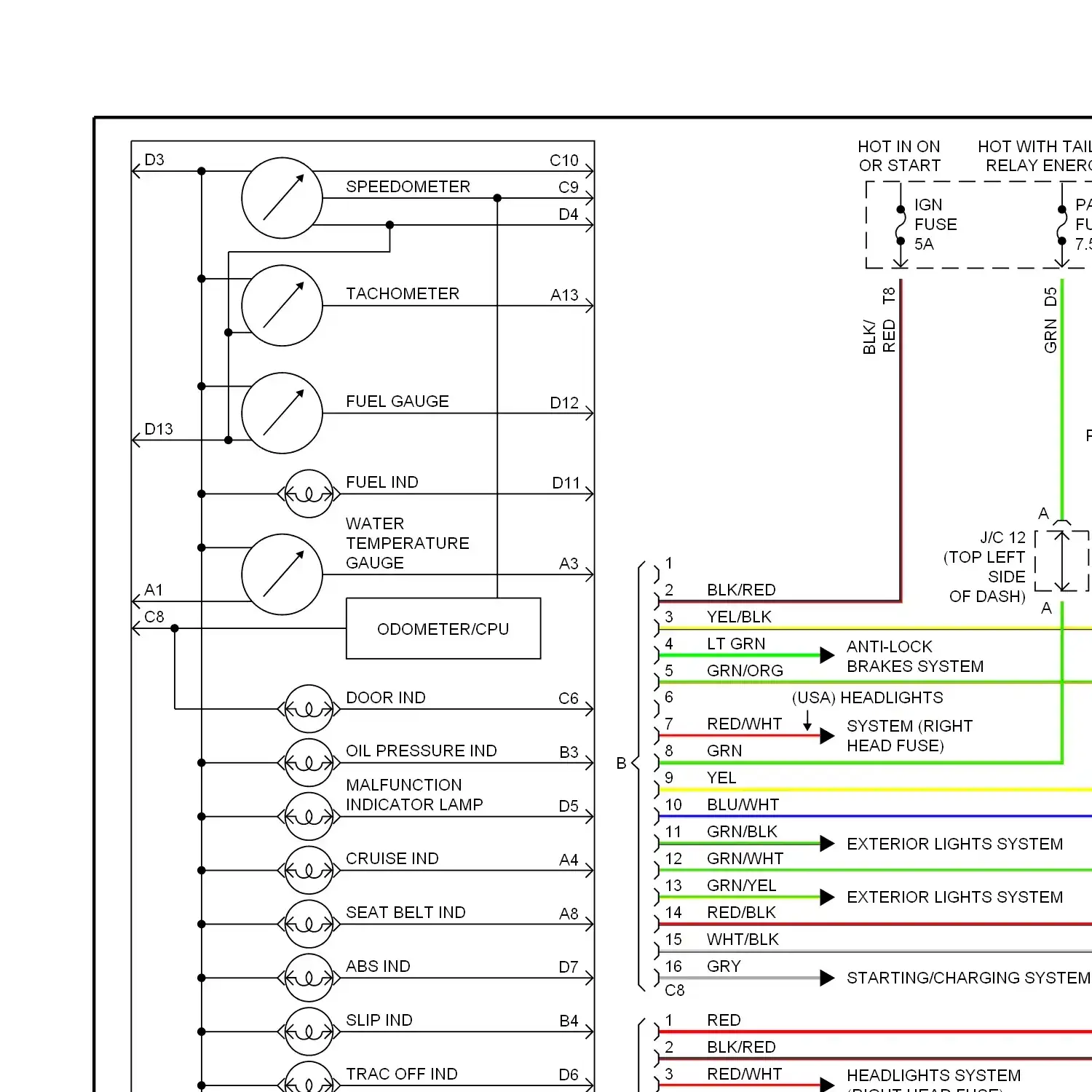Click EXTERIOR LIGHTS SYSTEM beside GRN/BLK wire
The height and width of the screenshot is (1092, 1092).
tap(954, 844)
